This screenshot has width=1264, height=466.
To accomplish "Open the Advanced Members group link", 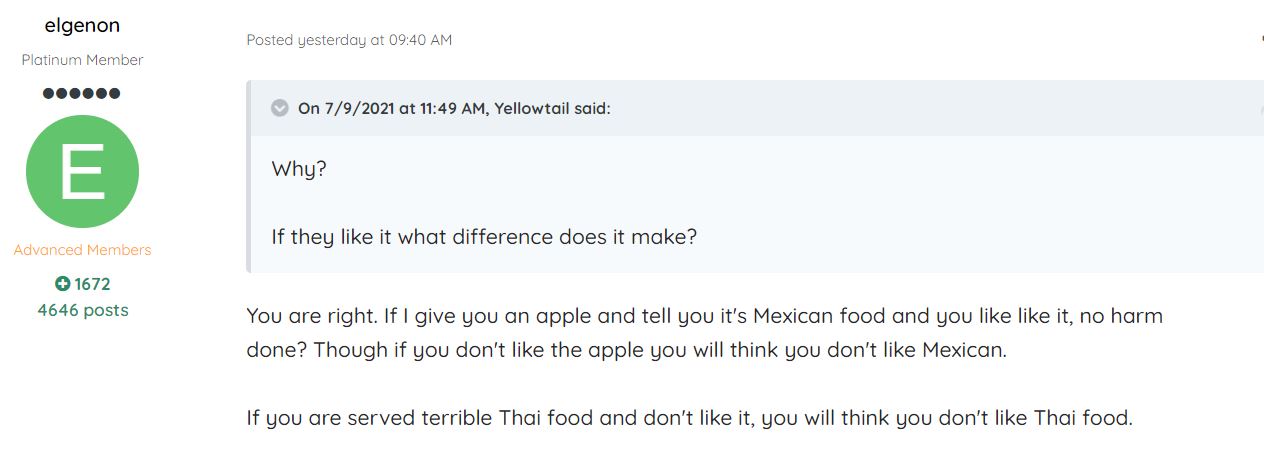I will [82, 250].
